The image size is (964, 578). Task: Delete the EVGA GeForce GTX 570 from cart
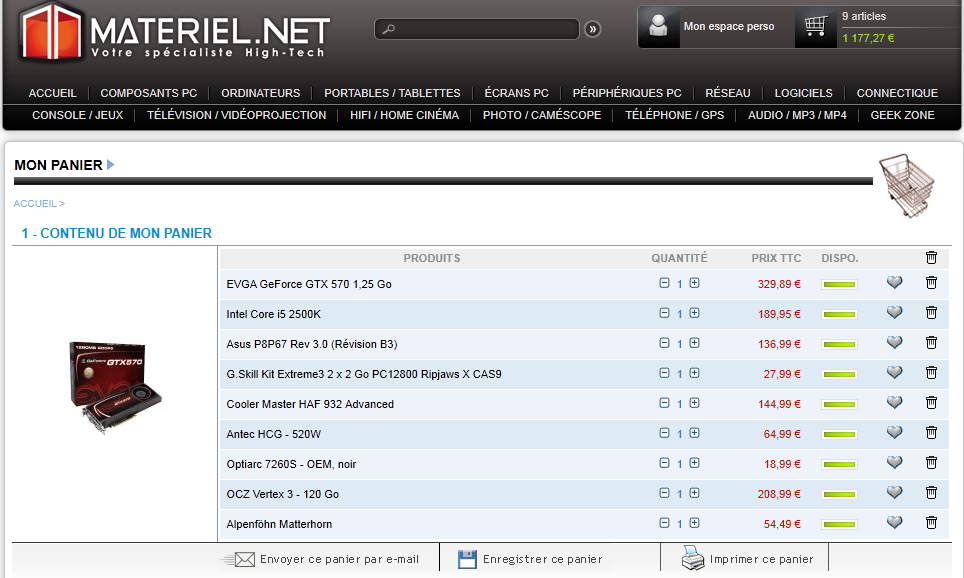click(931, 283)
